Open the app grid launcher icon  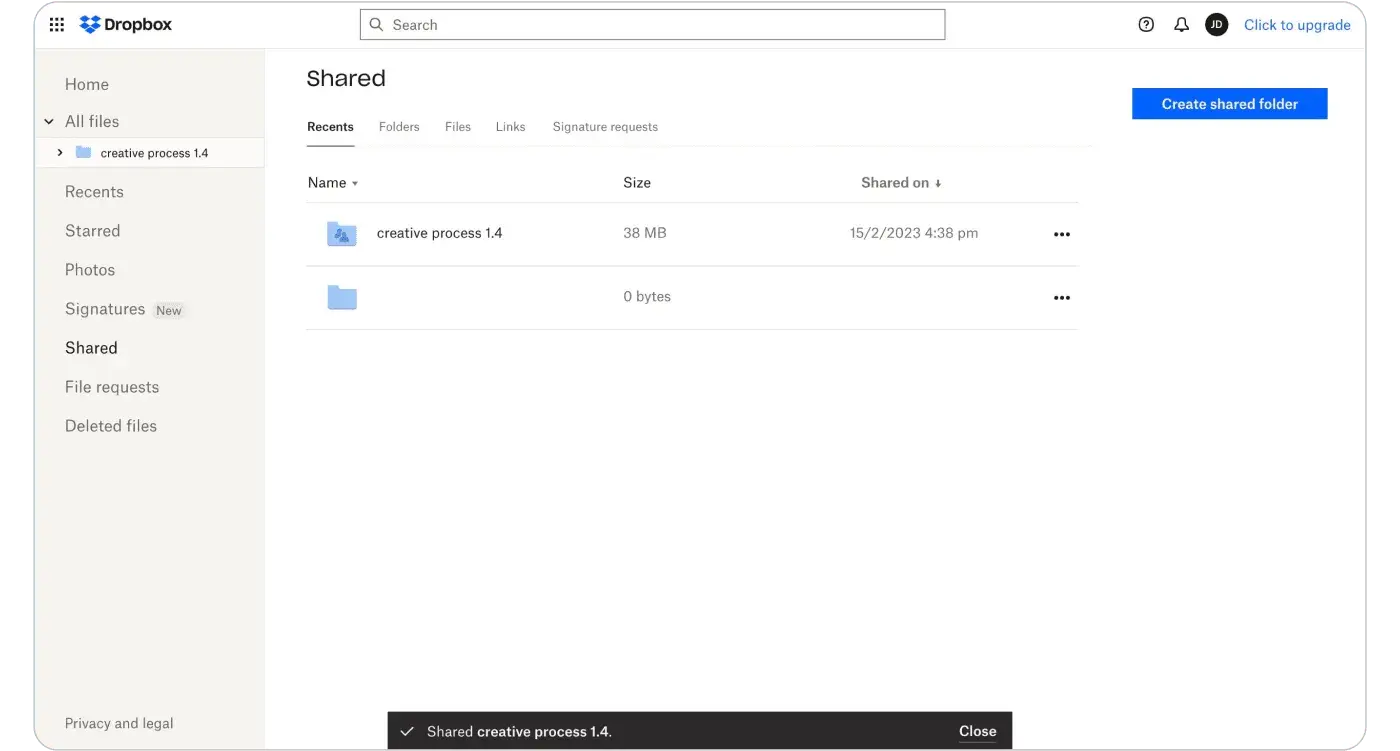pyautogui.click(x=57, y=25)
